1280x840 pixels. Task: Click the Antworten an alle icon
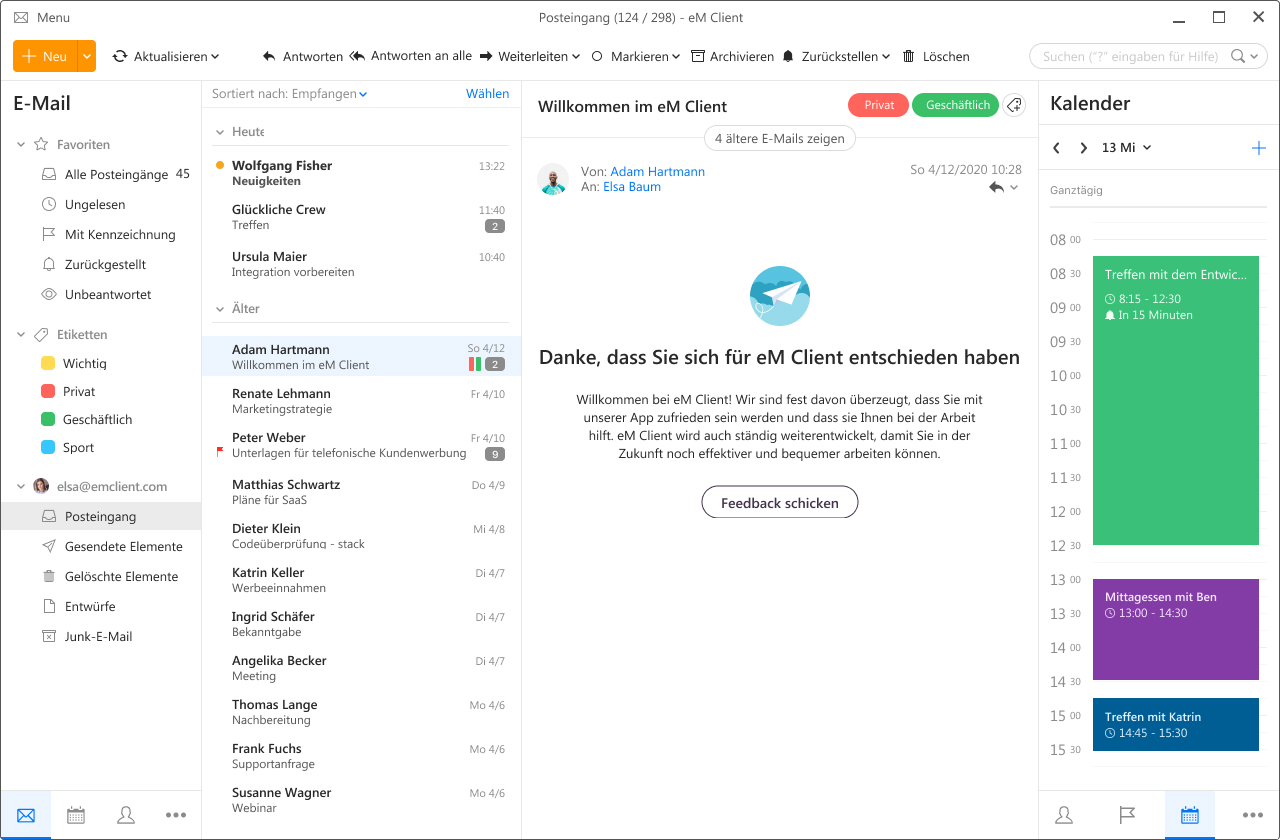tap(357, 56)
